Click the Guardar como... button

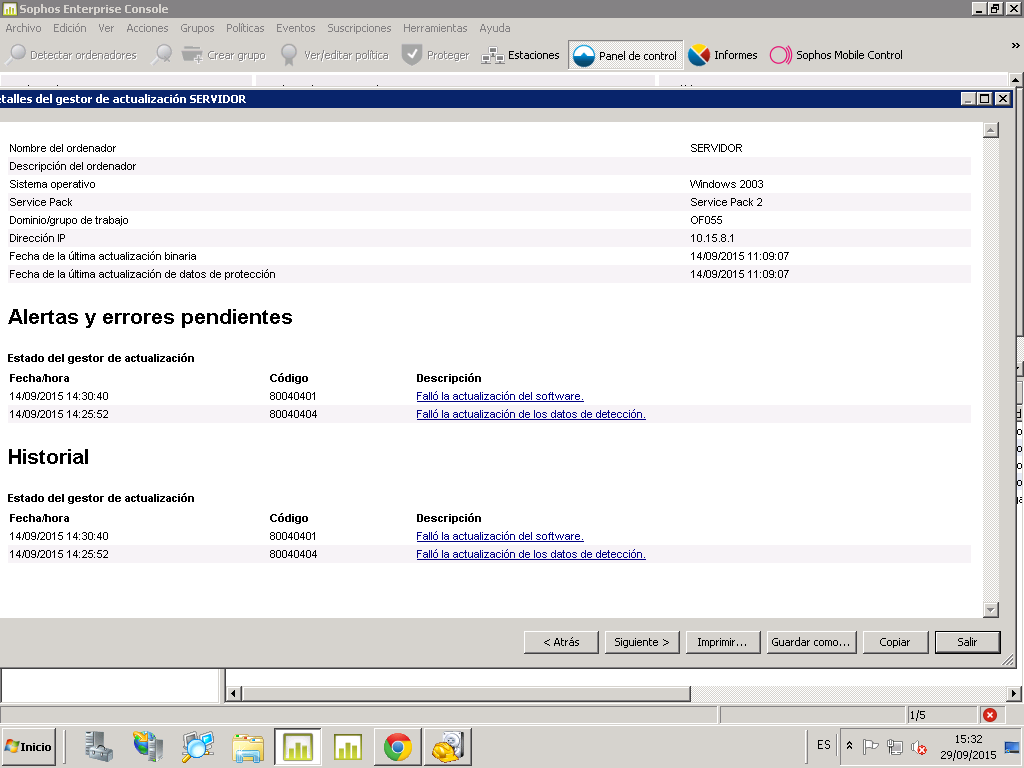click(x=810, y=642)
